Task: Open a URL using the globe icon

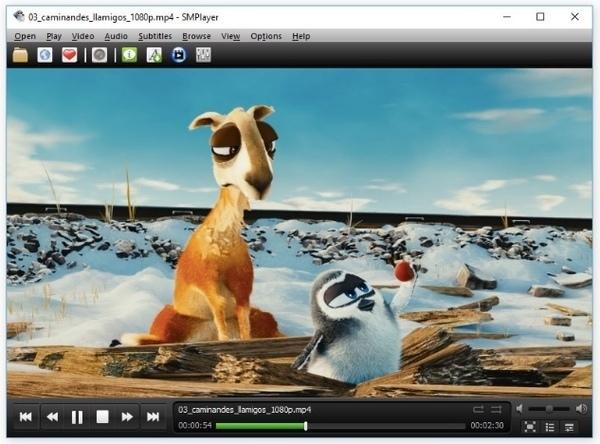Action: (x=45, y=55)
